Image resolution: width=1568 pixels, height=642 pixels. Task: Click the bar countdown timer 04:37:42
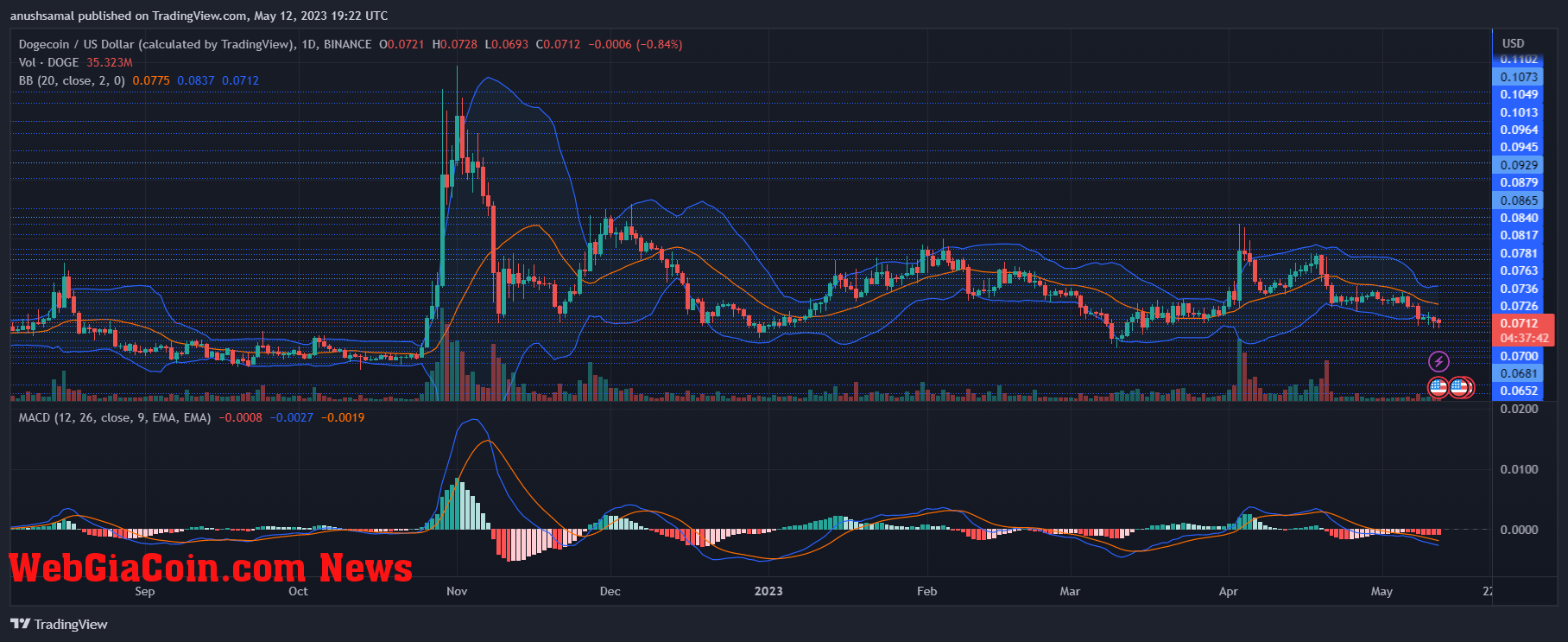[x=1523, y=338]
